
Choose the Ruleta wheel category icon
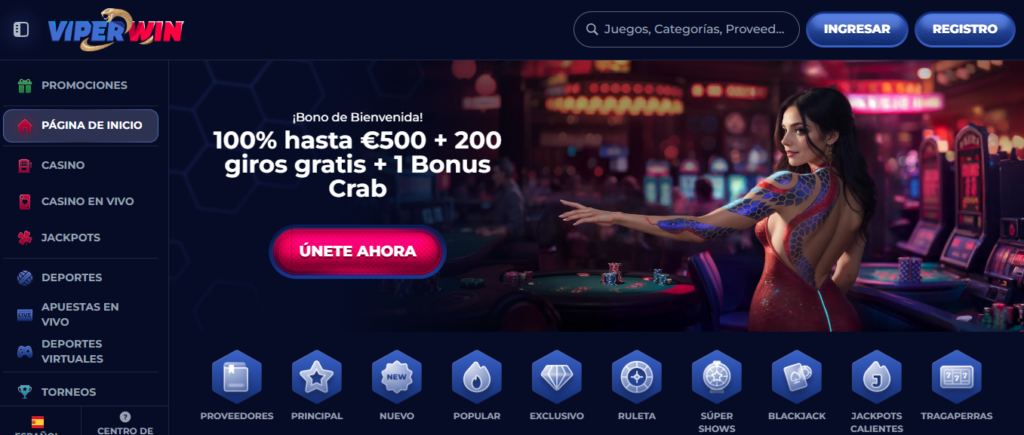click(637, 377)
